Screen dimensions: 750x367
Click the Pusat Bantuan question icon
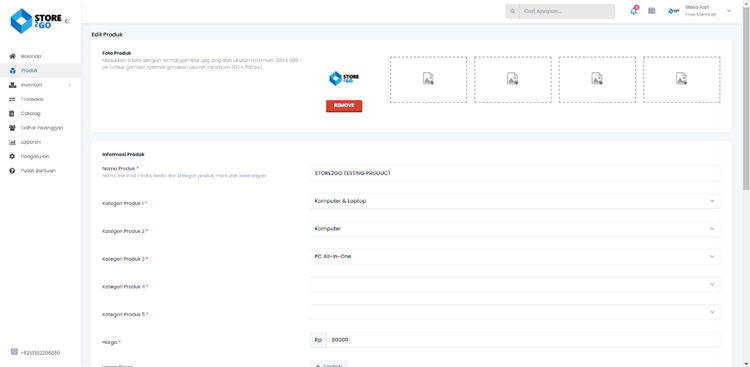pyautogui.click(x=12, y=171)
